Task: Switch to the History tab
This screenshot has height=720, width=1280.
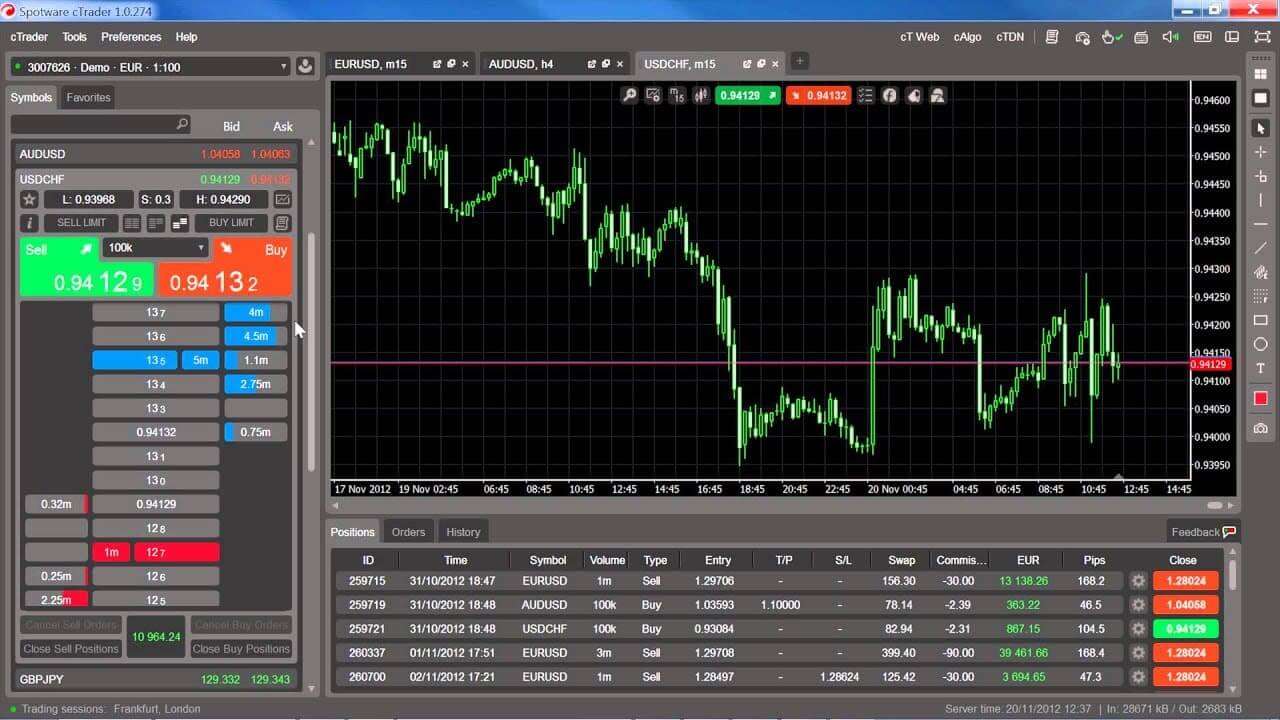Action: point(462,531)
